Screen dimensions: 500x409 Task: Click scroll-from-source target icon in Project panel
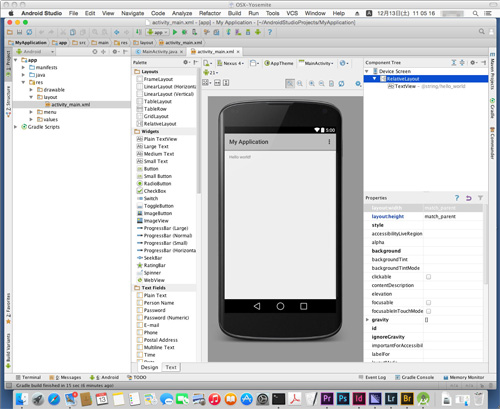(95, 52)
